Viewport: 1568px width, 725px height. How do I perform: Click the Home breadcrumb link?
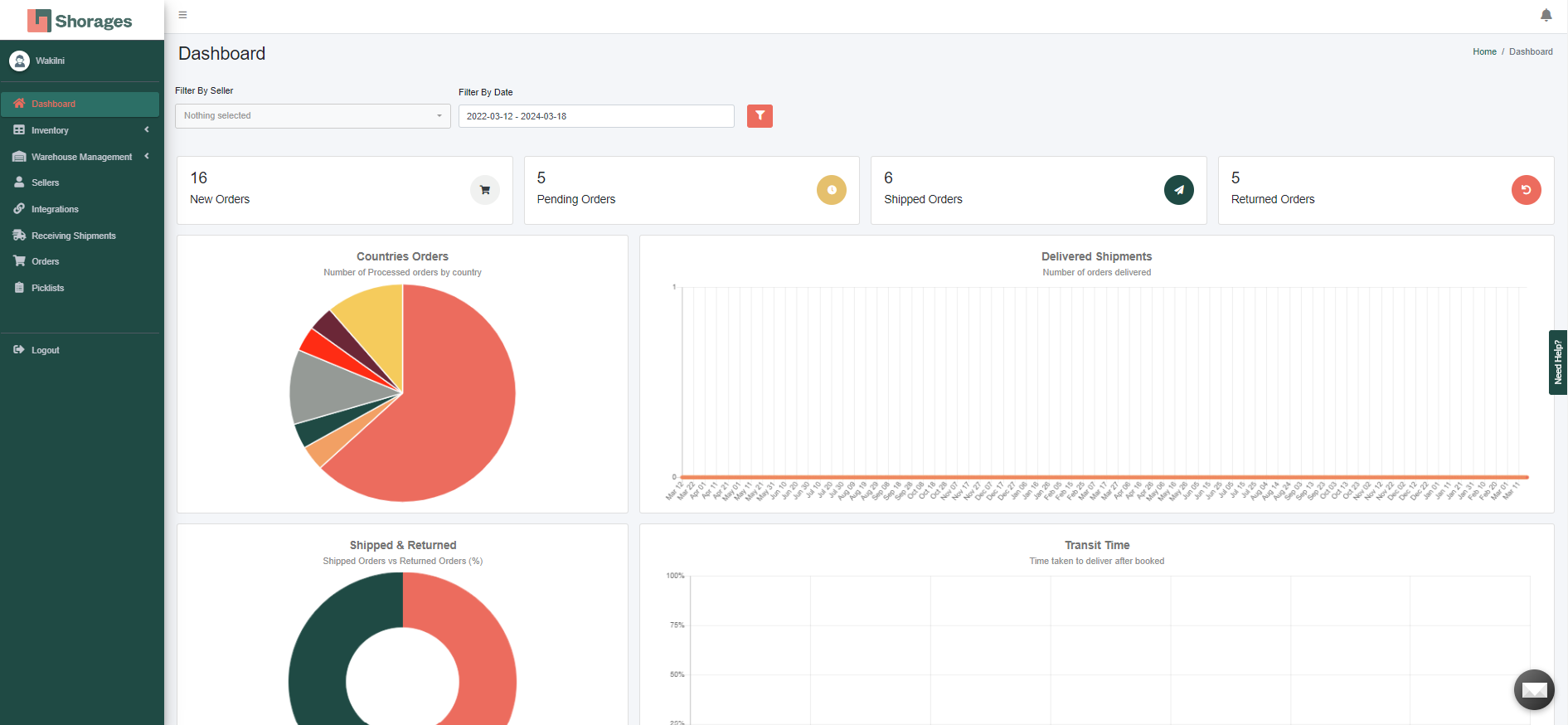coord(1483,51)
